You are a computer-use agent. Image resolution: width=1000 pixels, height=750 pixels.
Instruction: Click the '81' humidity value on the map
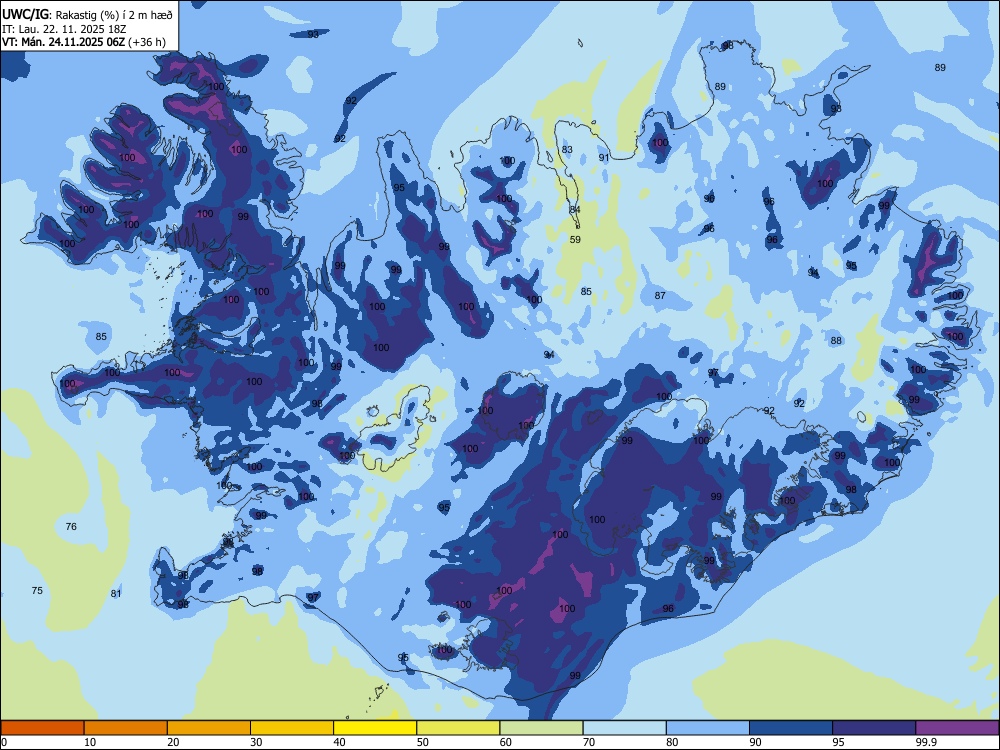pyautogui.click(x=116, y=594)
